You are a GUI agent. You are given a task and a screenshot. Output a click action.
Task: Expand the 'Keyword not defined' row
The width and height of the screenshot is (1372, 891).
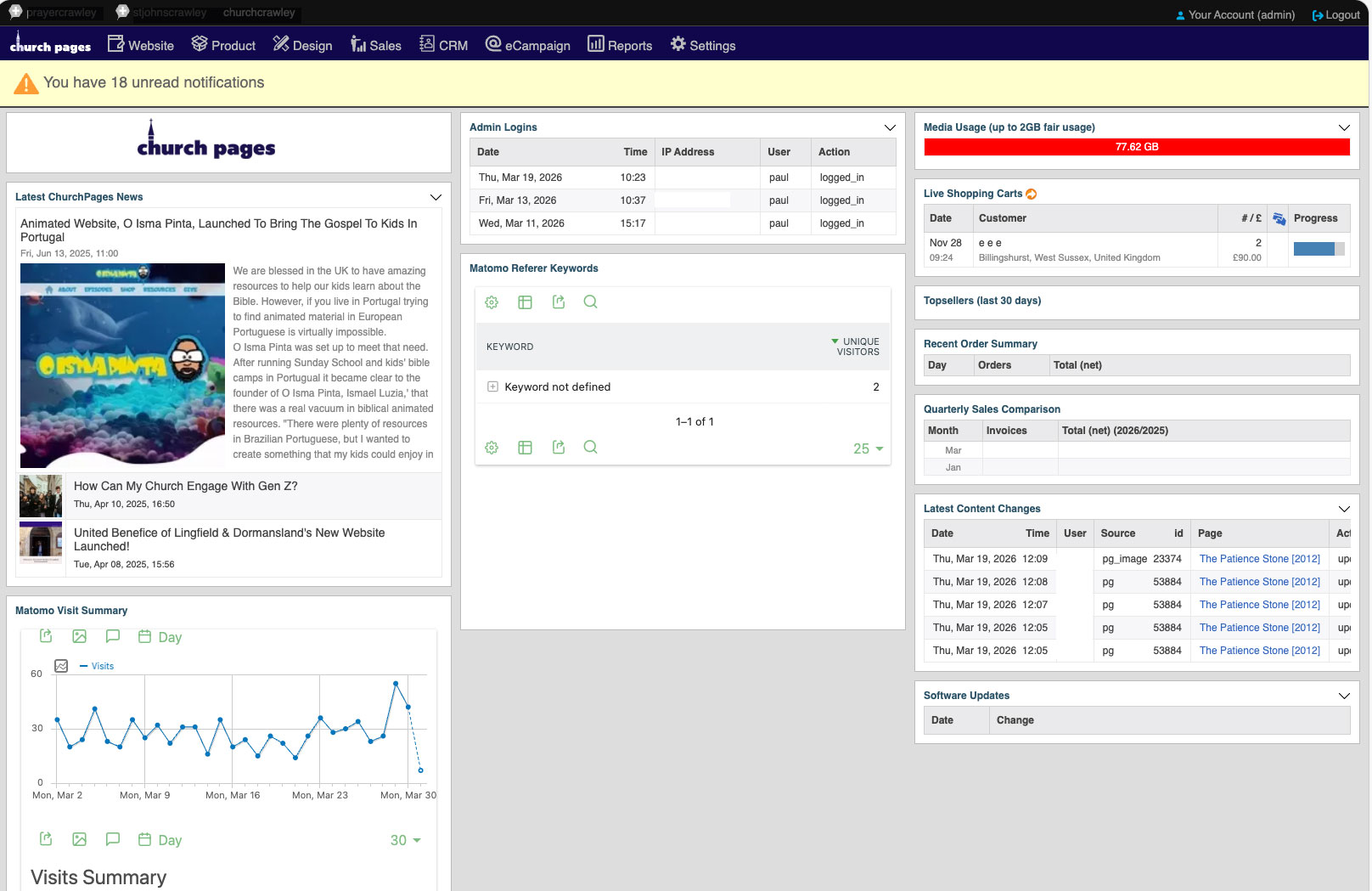point(492,386)
